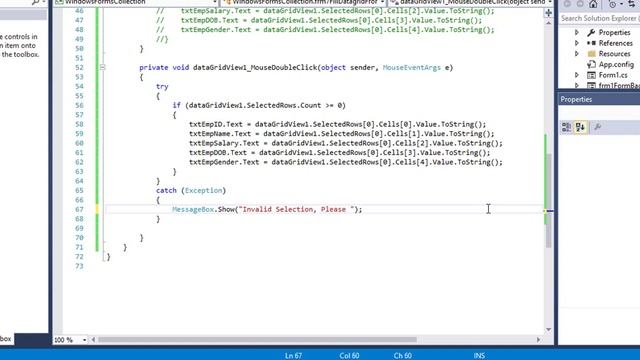Click the editor vertical scroll up arrow

549,23
